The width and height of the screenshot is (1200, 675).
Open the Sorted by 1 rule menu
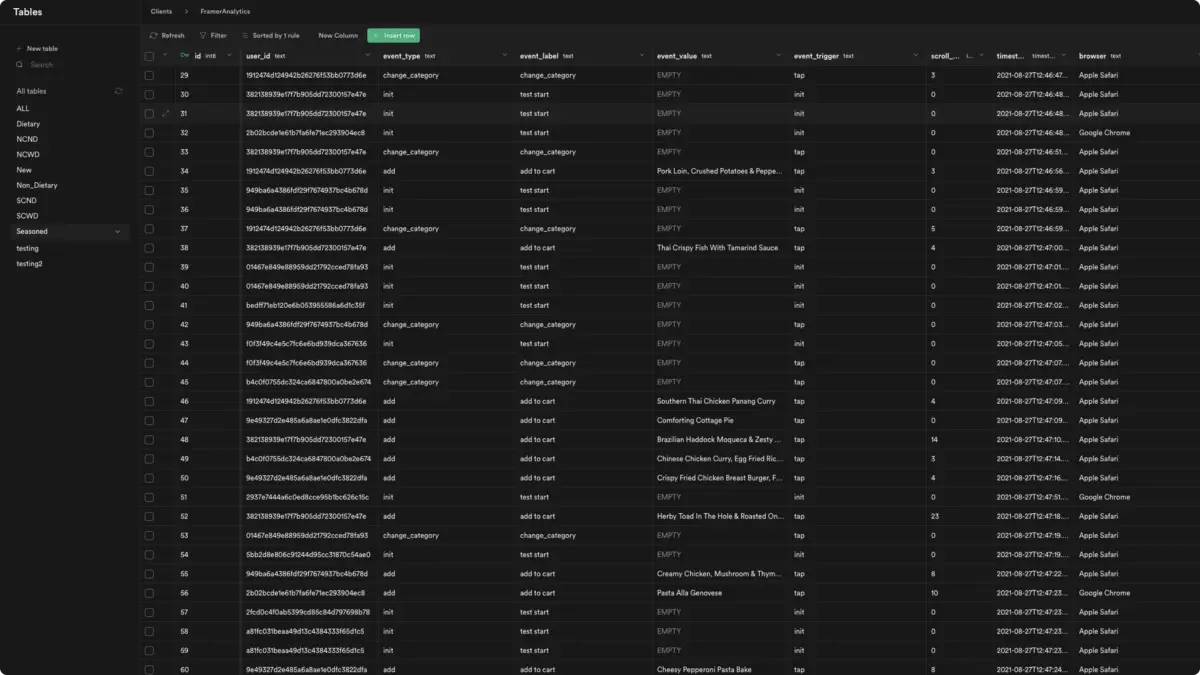coord(270,35)
